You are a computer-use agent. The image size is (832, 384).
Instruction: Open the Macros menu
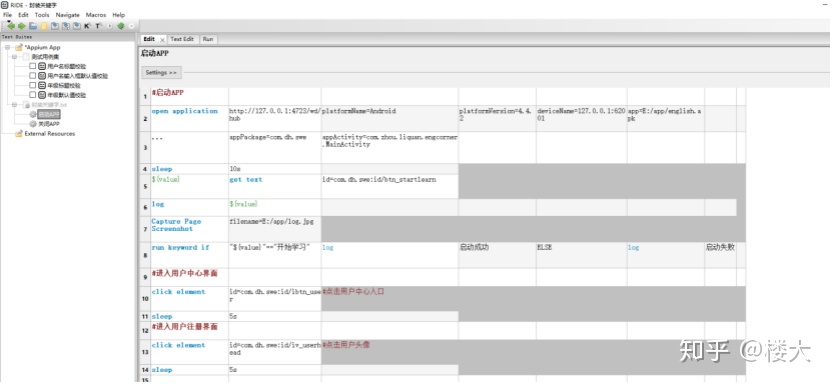coord(96,15)
